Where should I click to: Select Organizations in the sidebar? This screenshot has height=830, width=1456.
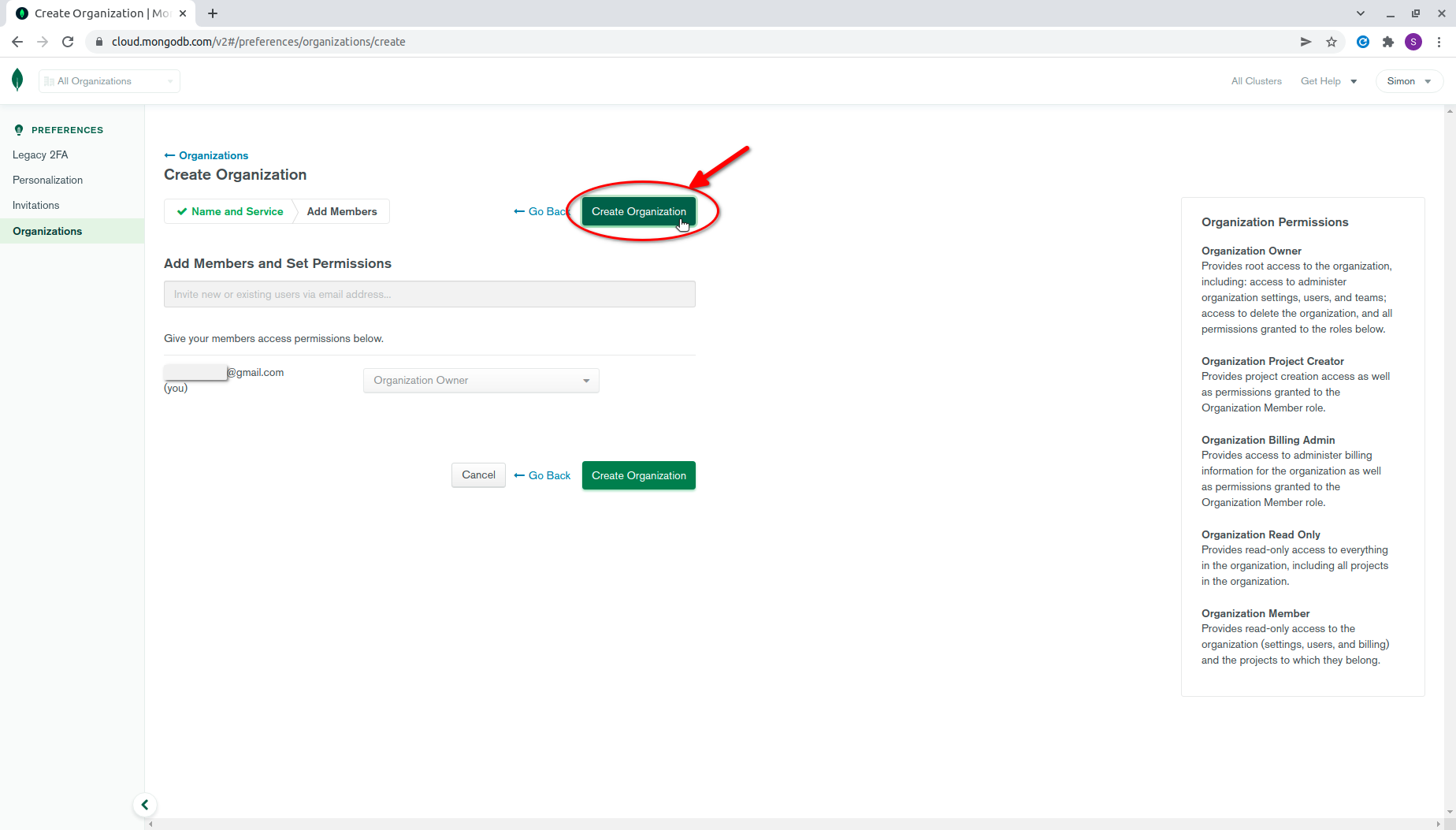point(72,231)
